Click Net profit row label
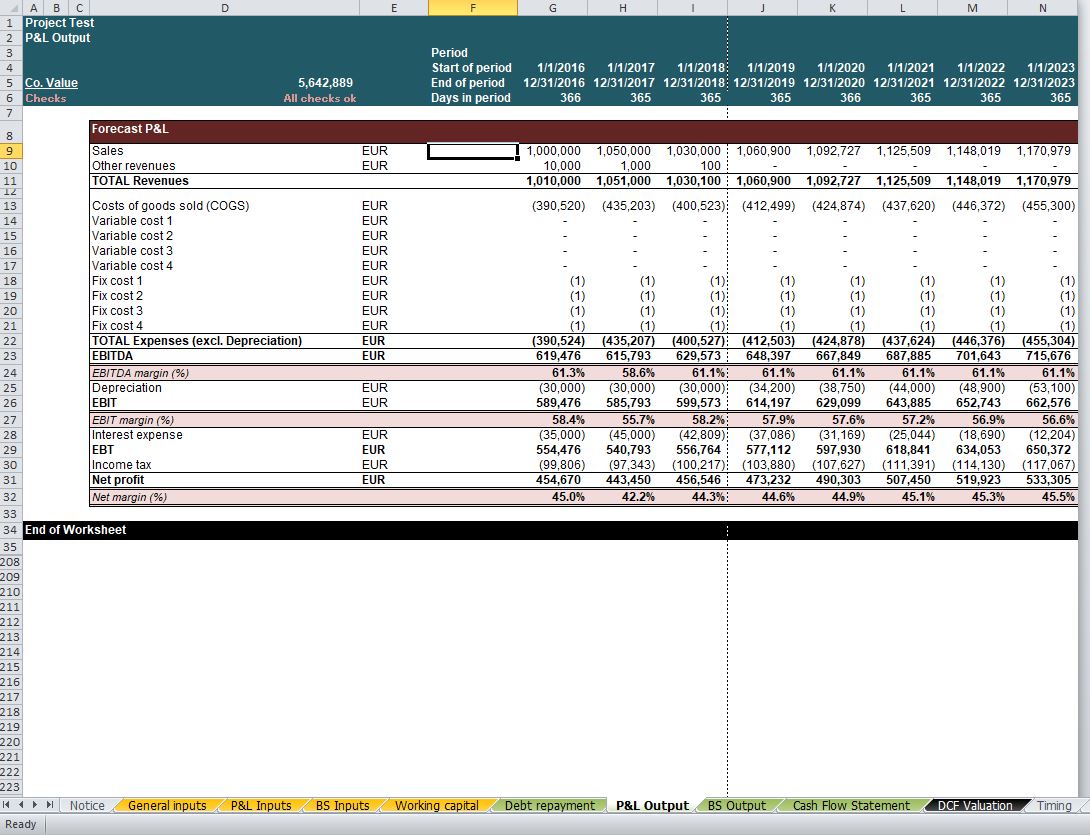The image size is (1090, 835). tap(118, 480)
